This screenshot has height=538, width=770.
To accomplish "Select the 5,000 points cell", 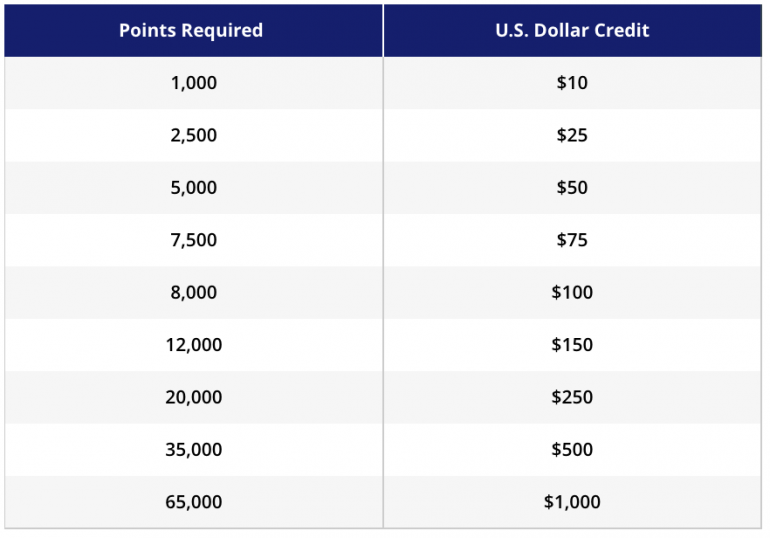I will 193,188.
